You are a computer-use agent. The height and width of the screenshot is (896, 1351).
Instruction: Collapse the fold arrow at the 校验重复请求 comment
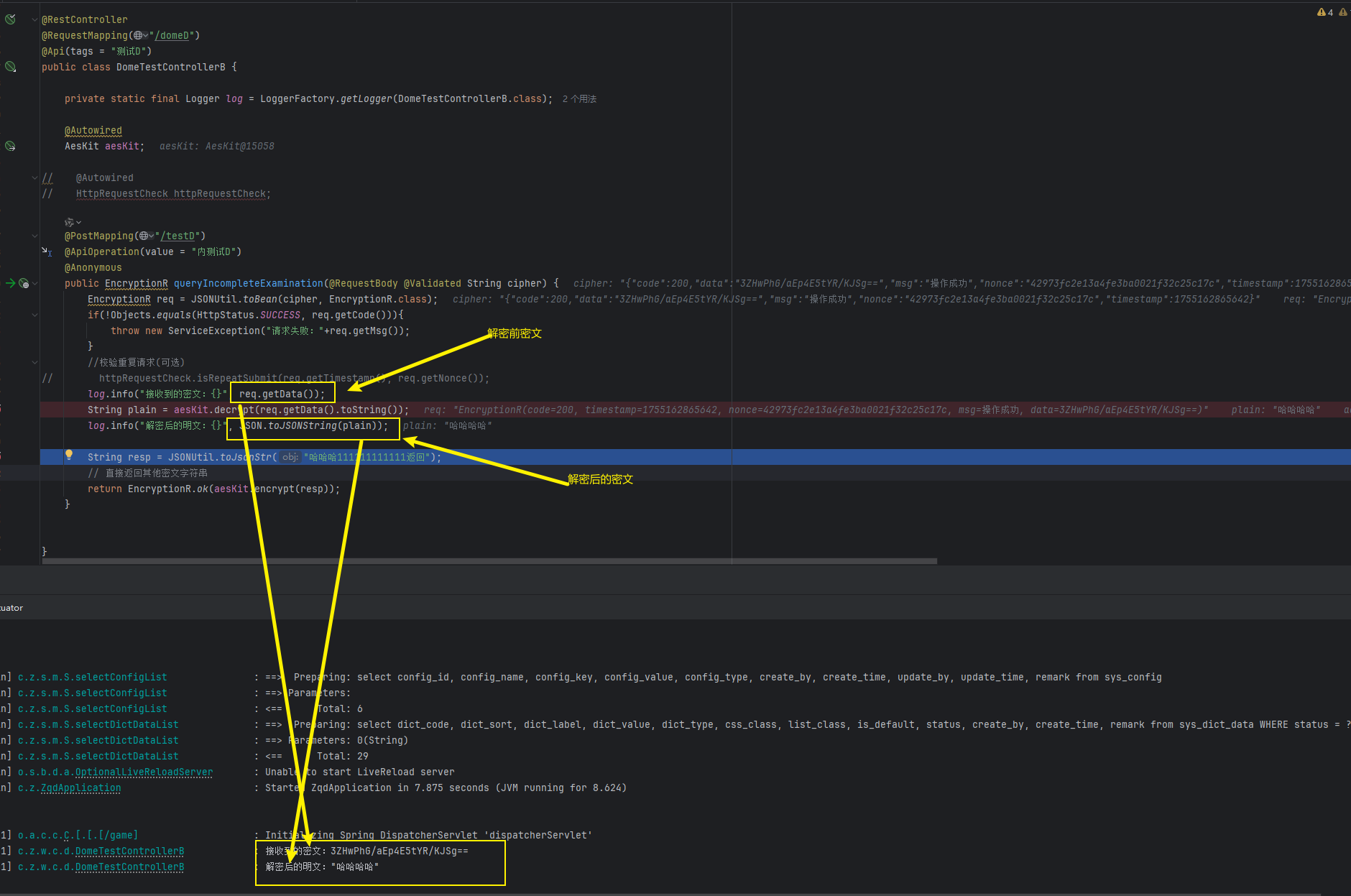[x=34, y=362]
